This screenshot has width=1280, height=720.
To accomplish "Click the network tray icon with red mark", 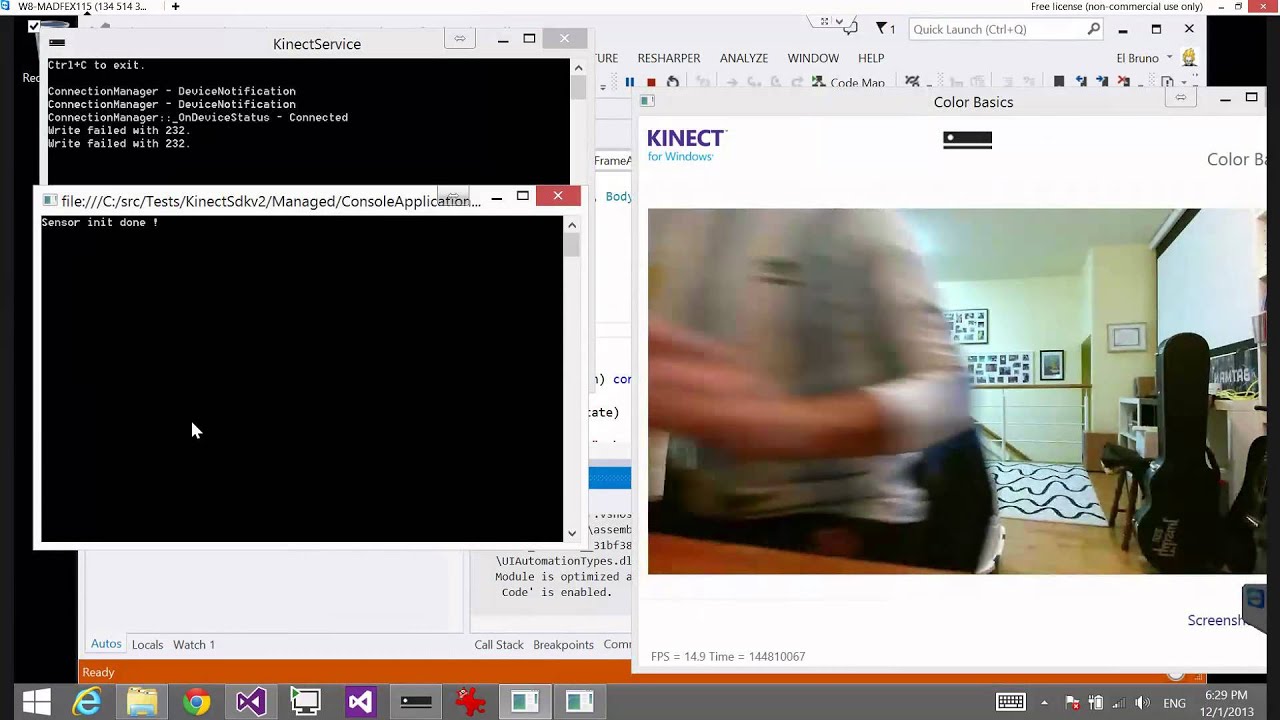I will (1072, 703).
